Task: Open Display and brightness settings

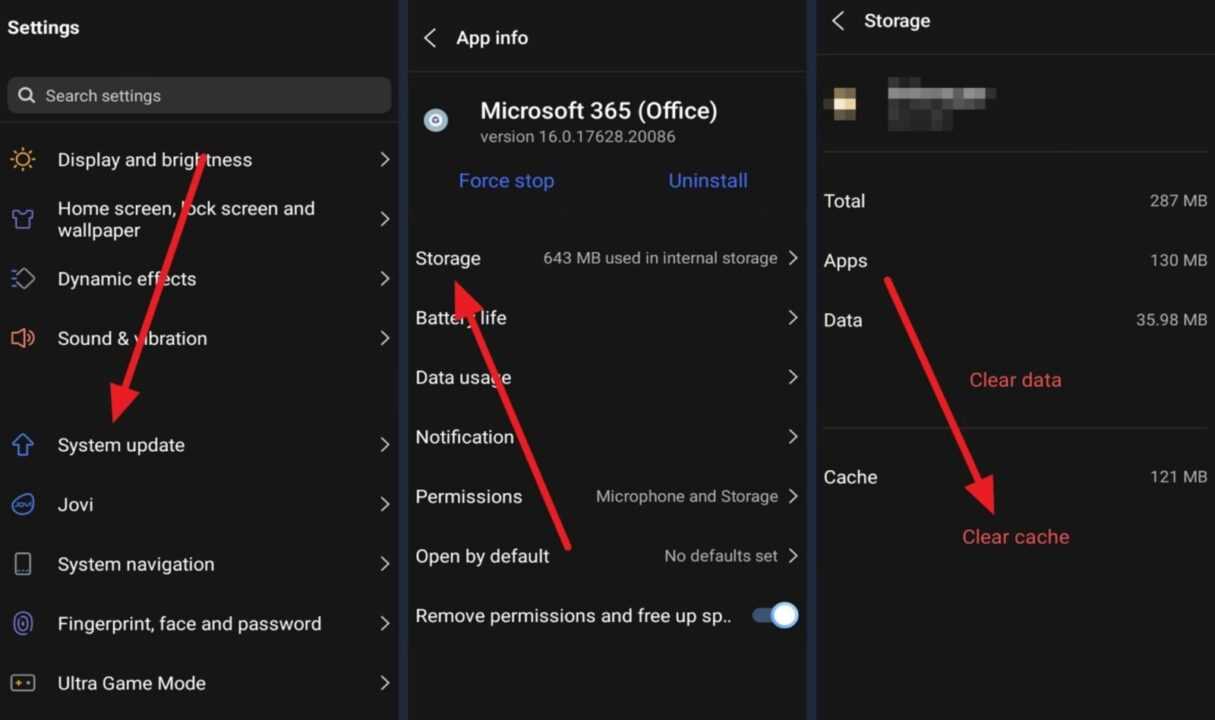Action: click(199, 159)
